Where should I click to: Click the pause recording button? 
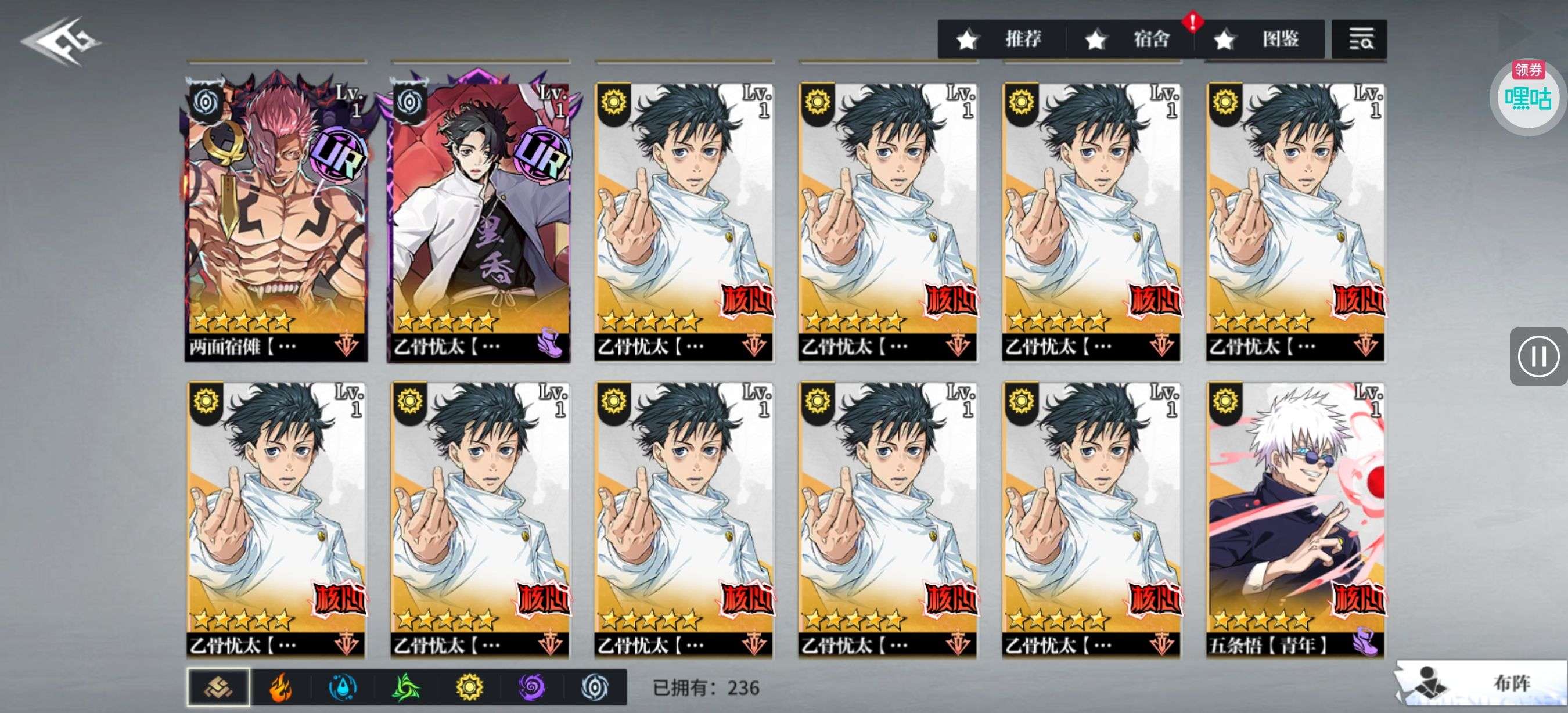(1538, 356)
